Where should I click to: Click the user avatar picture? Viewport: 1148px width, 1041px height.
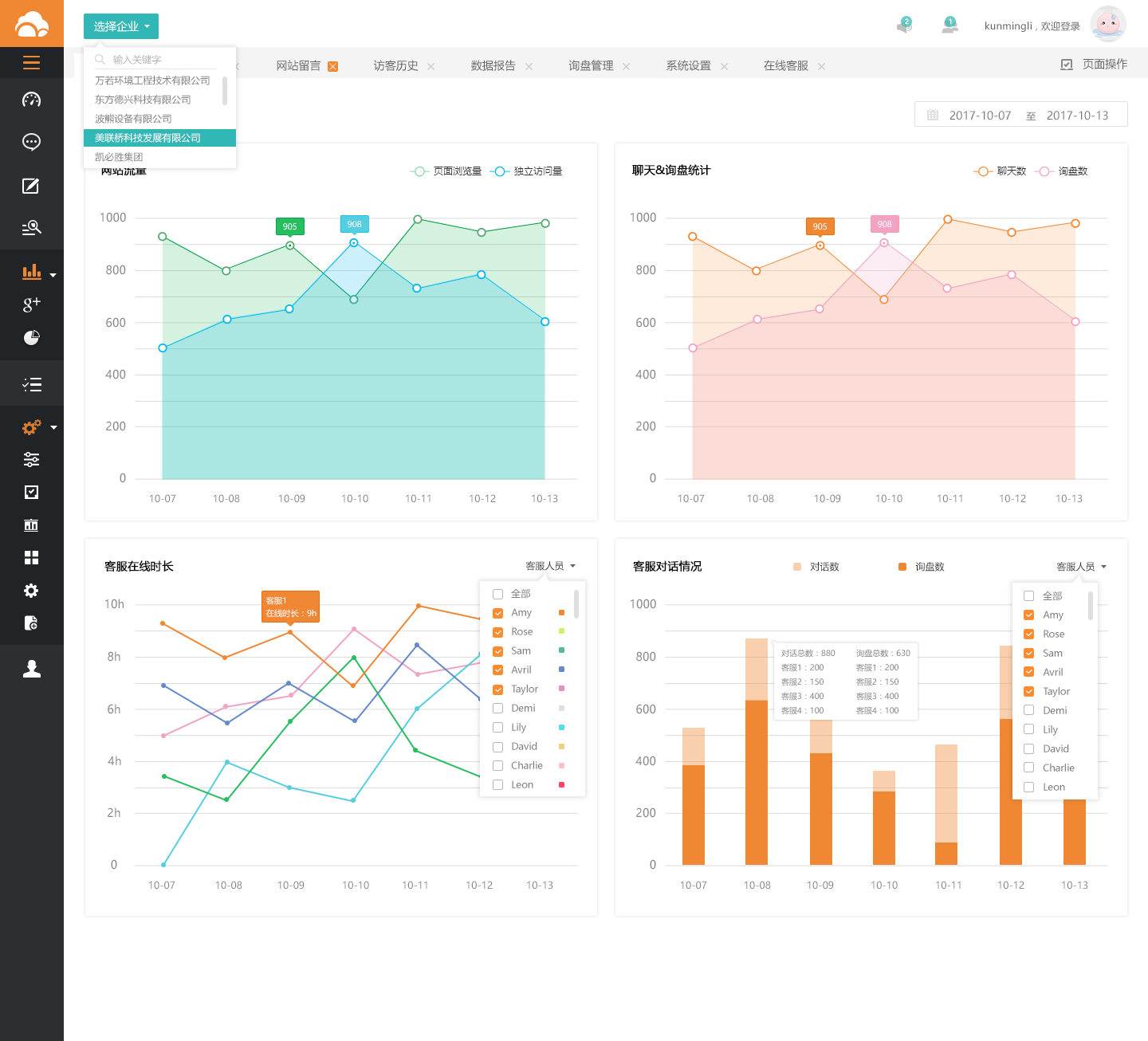(x=1108, y=25)
